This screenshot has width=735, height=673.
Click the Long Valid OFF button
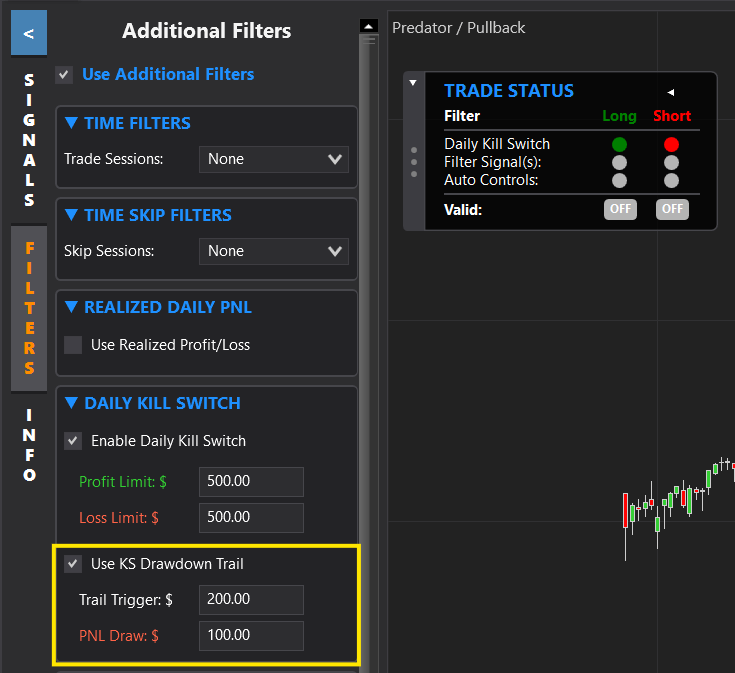pos(619,209)
